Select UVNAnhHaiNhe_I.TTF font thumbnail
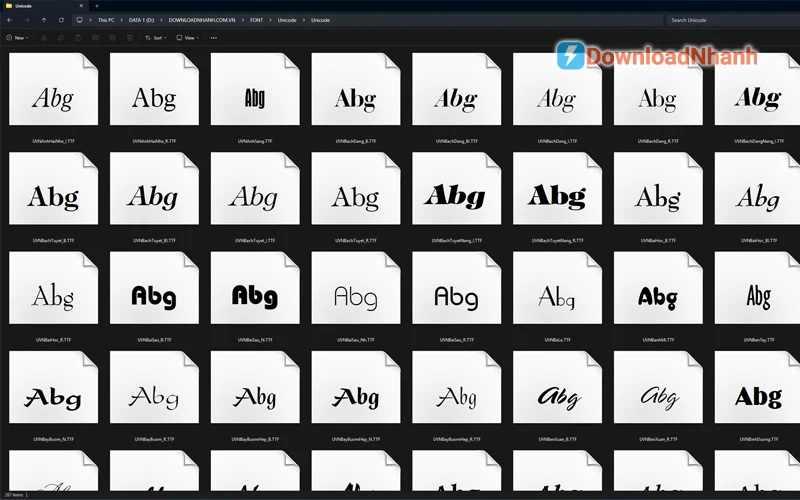This screenshot has height=500, width=800. point(54,89)
